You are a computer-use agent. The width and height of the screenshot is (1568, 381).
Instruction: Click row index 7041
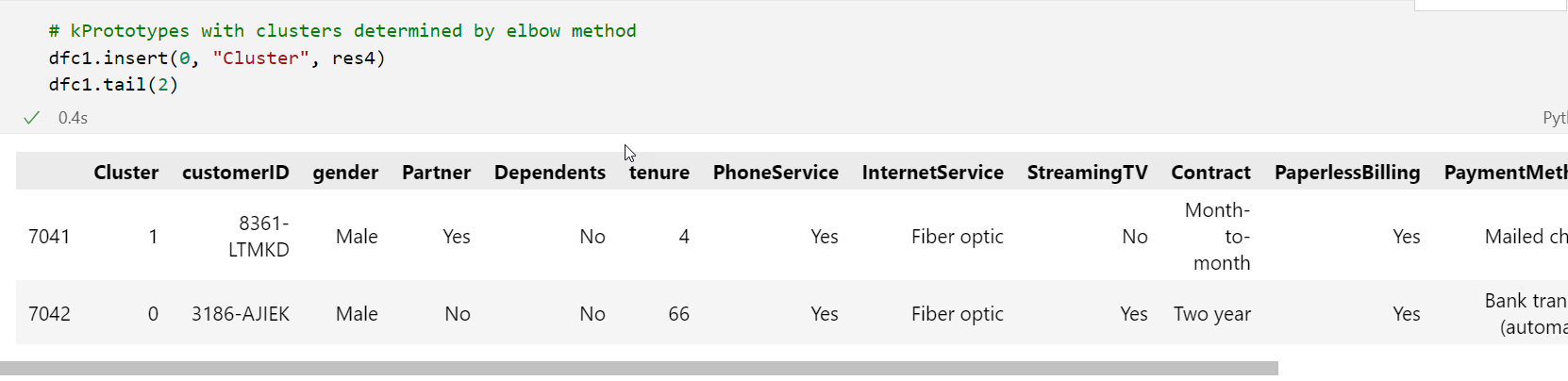(49, 237)
